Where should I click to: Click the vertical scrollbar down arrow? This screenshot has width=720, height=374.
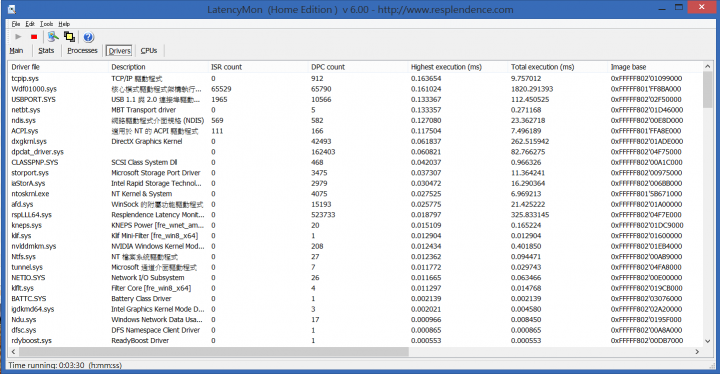tap(708, 341)
